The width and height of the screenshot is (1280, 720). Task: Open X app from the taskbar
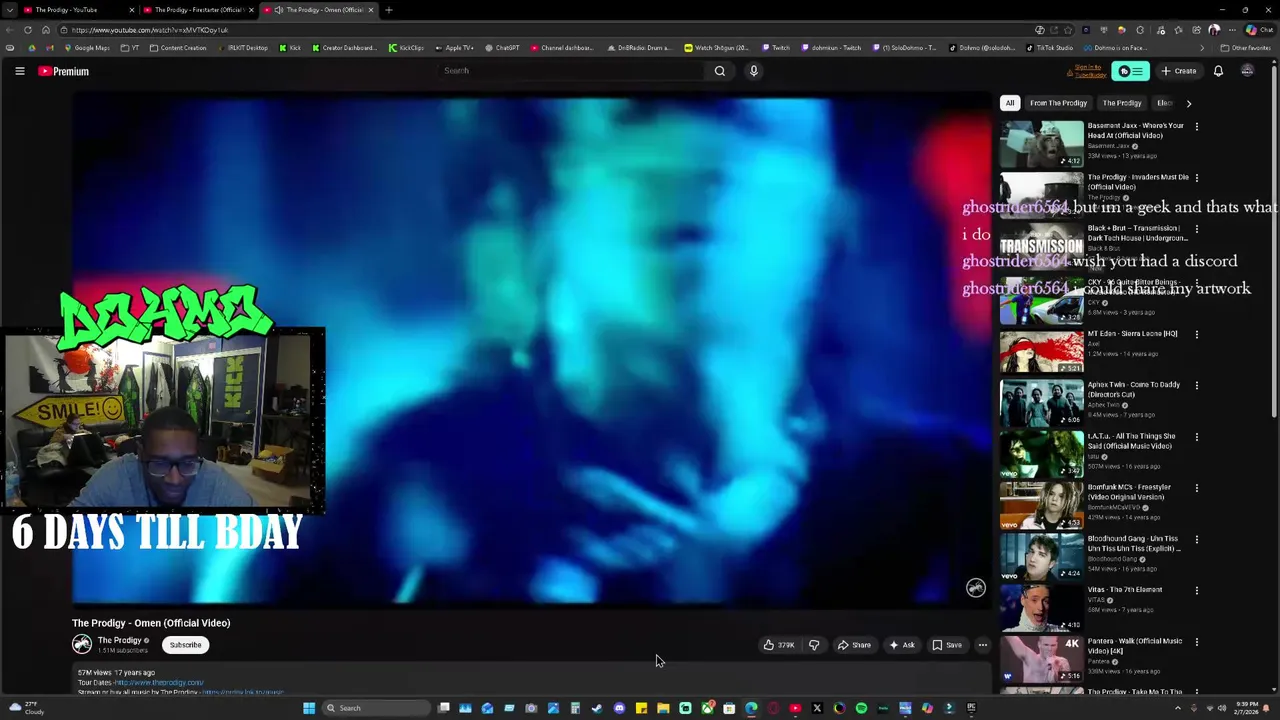click(817, 708)
